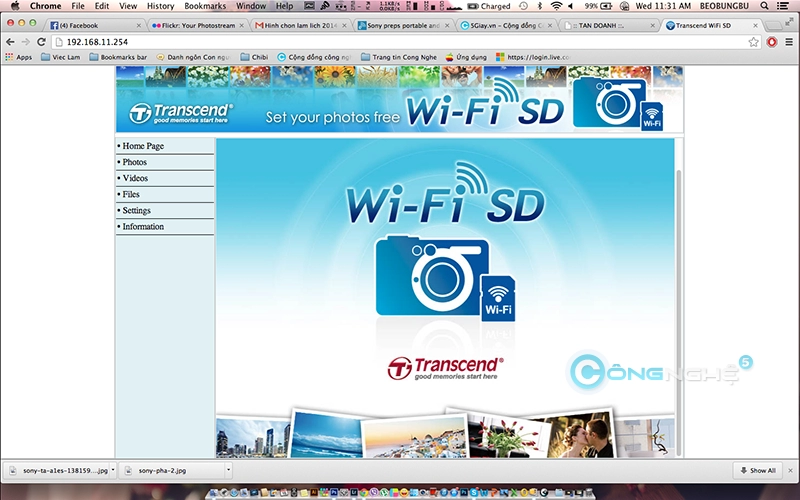The image size is (800, 500).
Task: Click the red Opera extension icon
Action: pos(772,42)
